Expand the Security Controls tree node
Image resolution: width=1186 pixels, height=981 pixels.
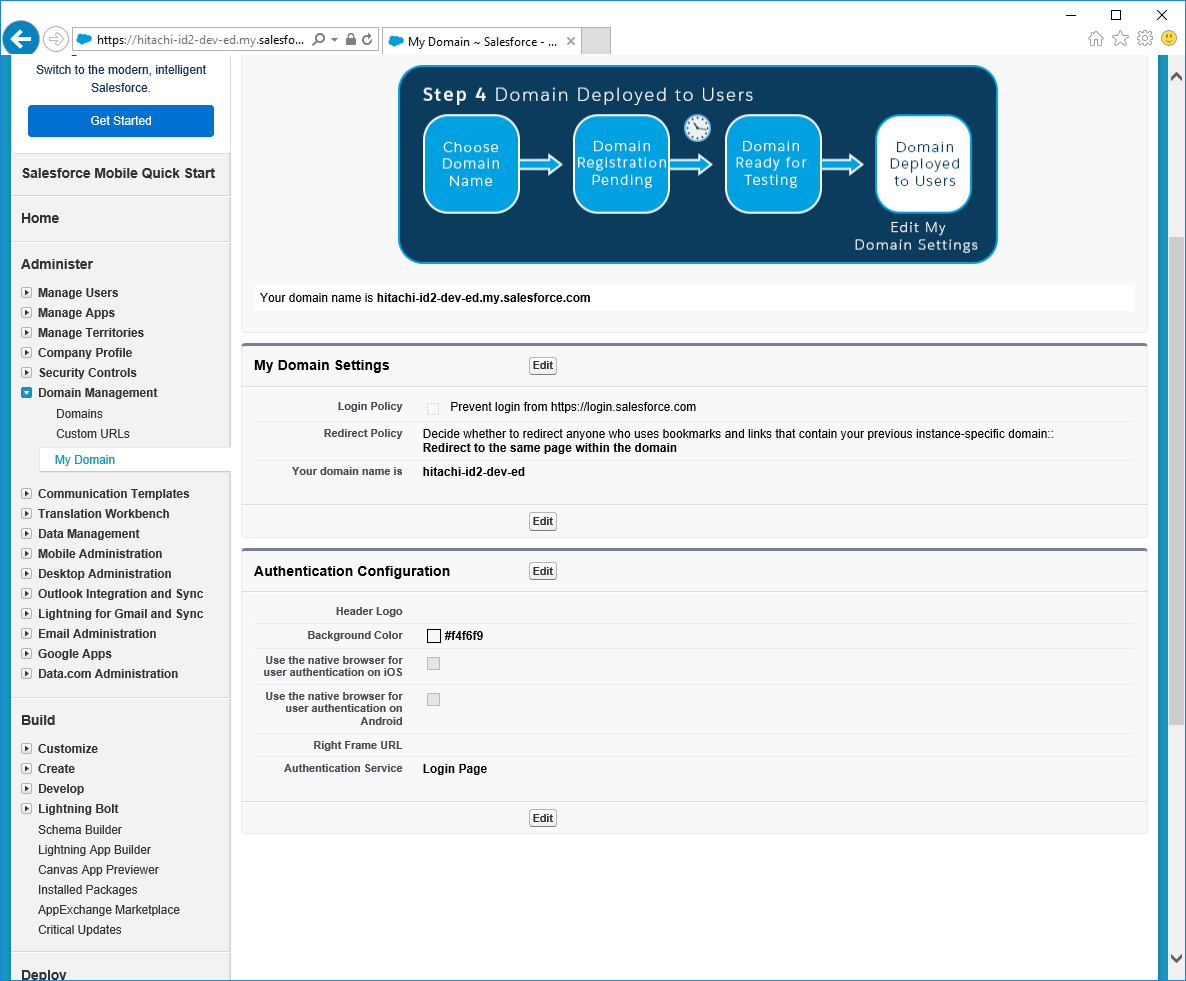27,373
